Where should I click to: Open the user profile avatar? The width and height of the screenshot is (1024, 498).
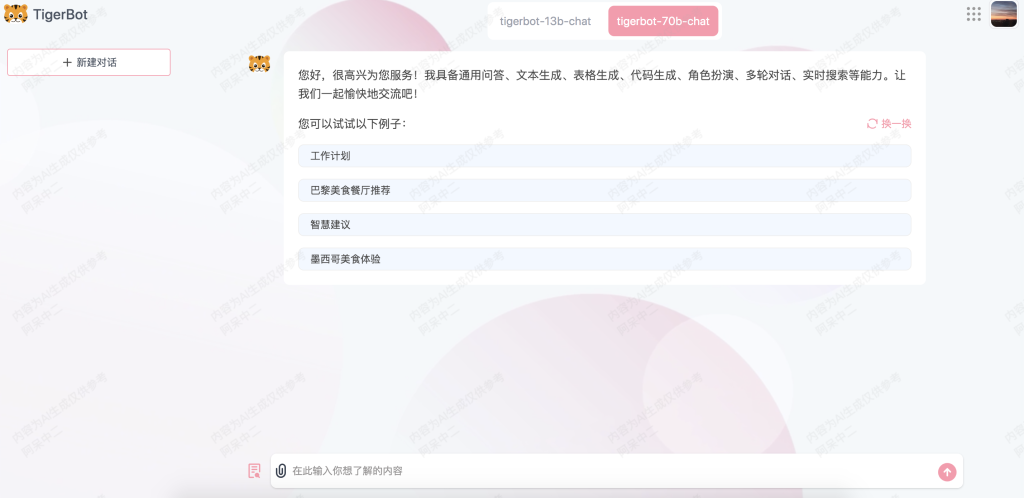(1004, 14)
